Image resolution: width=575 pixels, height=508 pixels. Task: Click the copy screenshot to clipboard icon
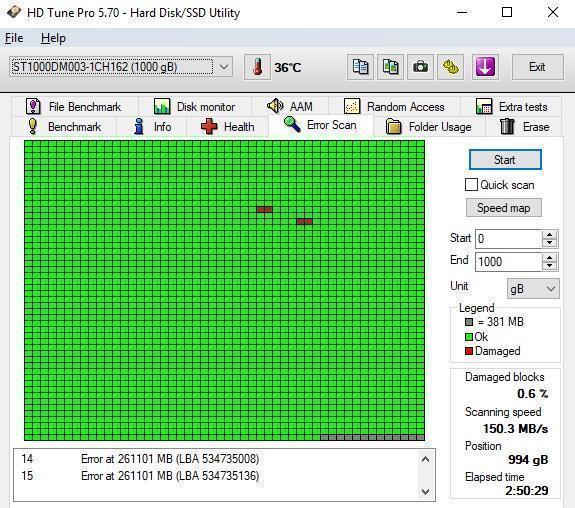(390, 67)
